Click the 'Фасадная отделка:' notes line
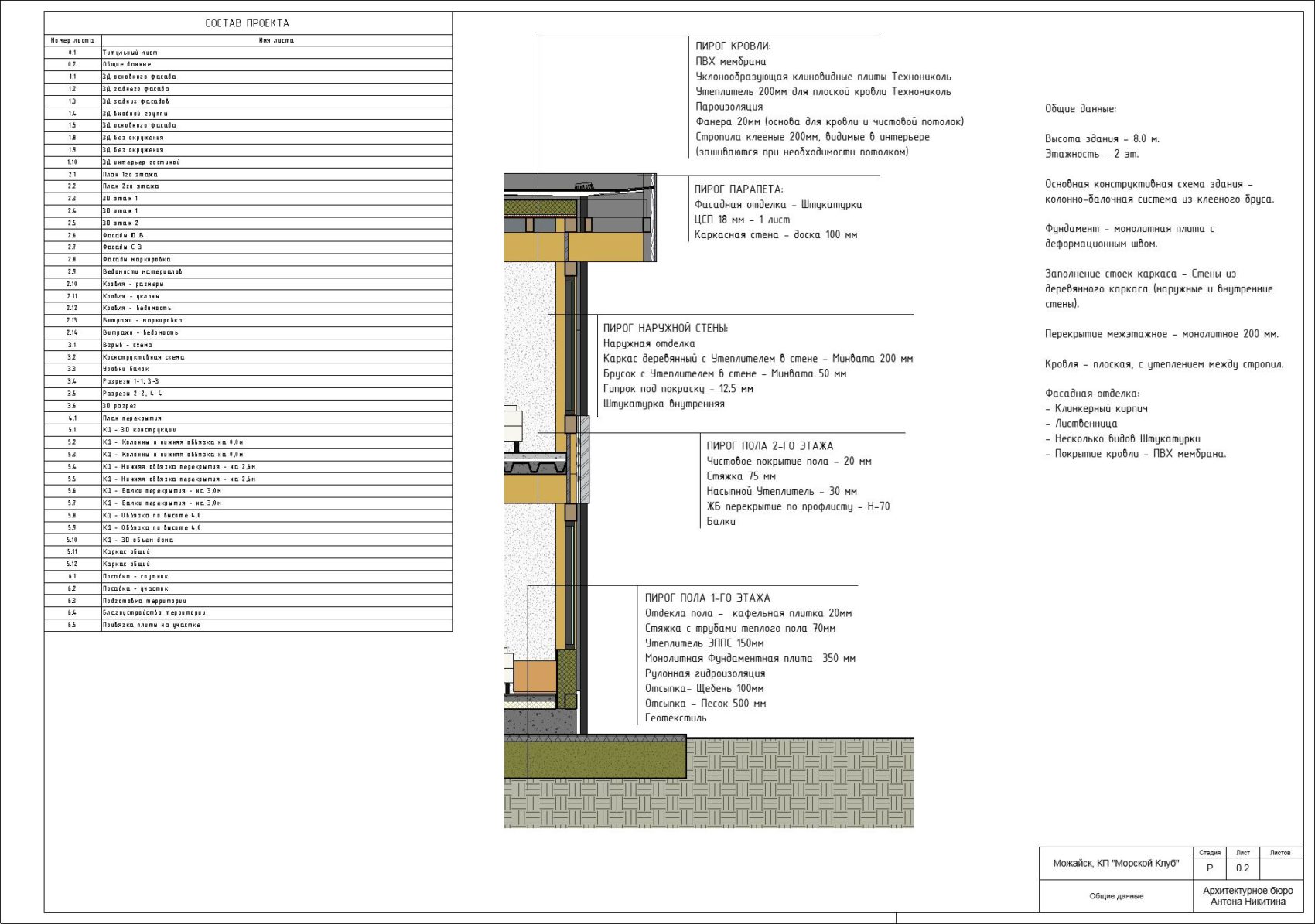Screen dimensions: 1315x924 (1092, 394)
